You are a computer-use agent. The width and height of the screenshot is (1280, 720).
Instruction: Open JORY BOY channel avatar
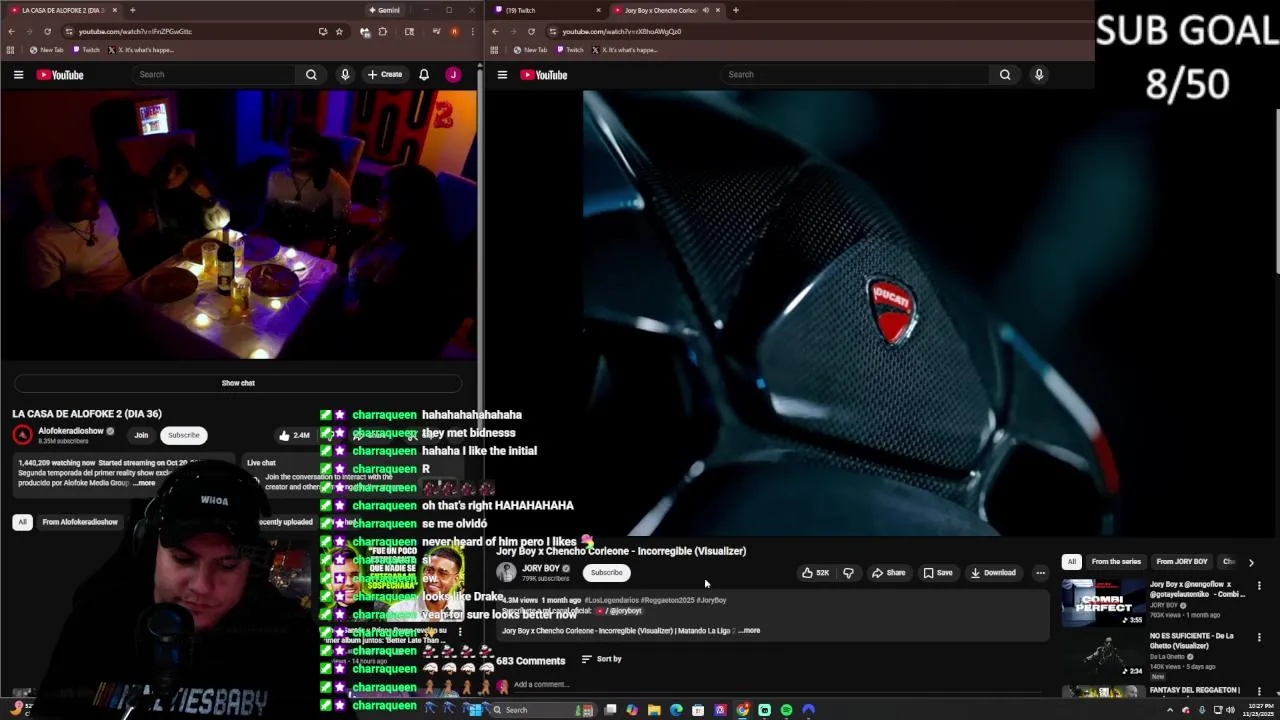(506, 572)
